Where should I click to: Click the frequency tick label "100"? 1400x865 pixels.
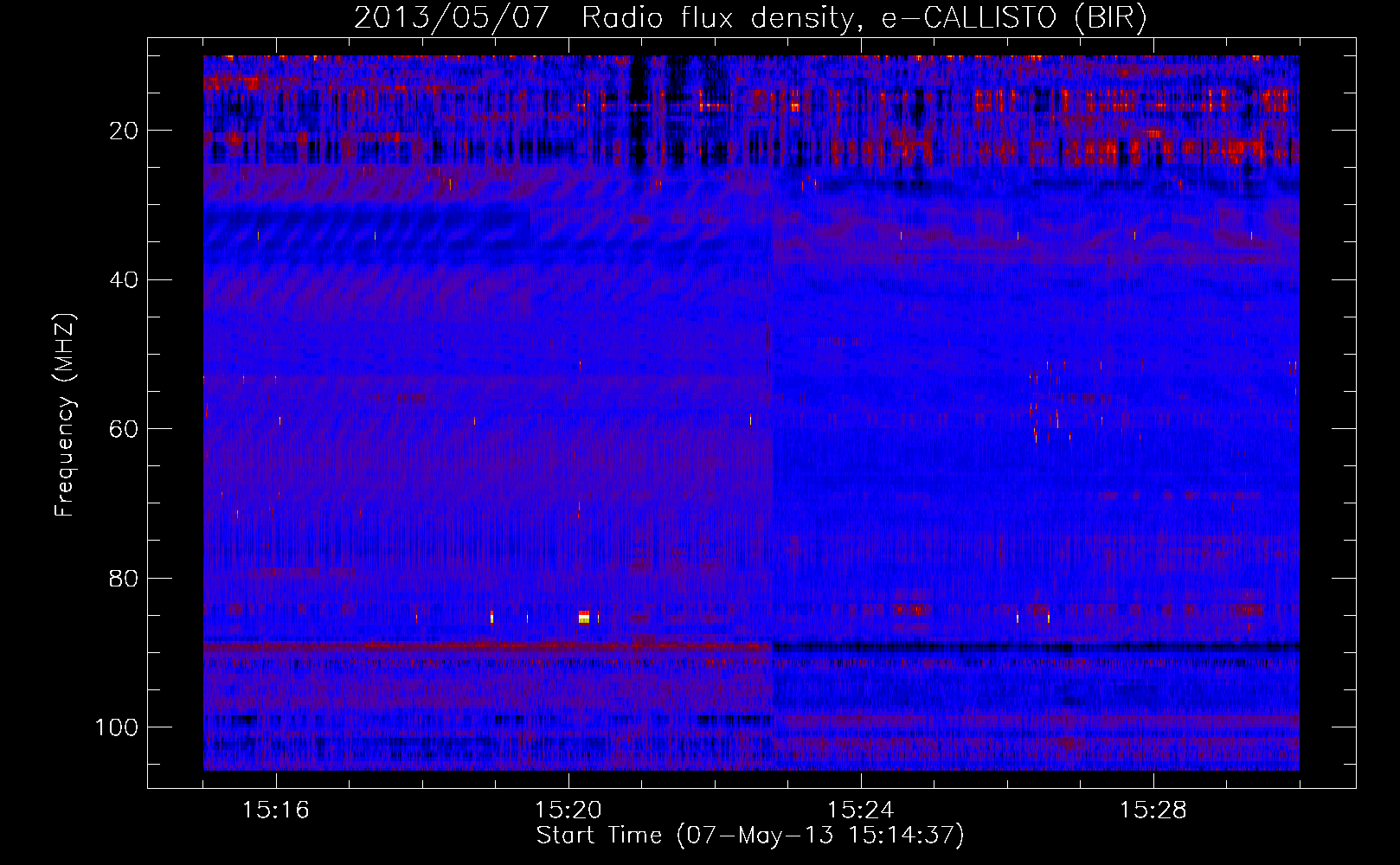tap(117, 727)
